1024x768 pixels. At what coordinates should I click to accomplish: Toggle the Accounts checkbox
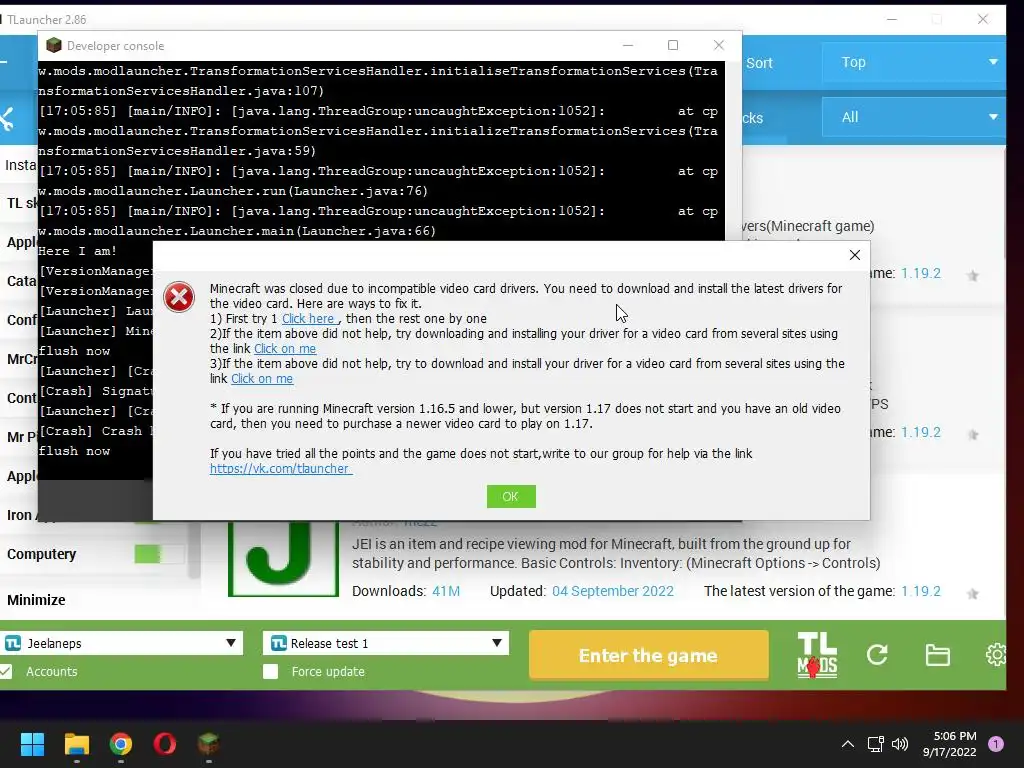click(5, 671)
